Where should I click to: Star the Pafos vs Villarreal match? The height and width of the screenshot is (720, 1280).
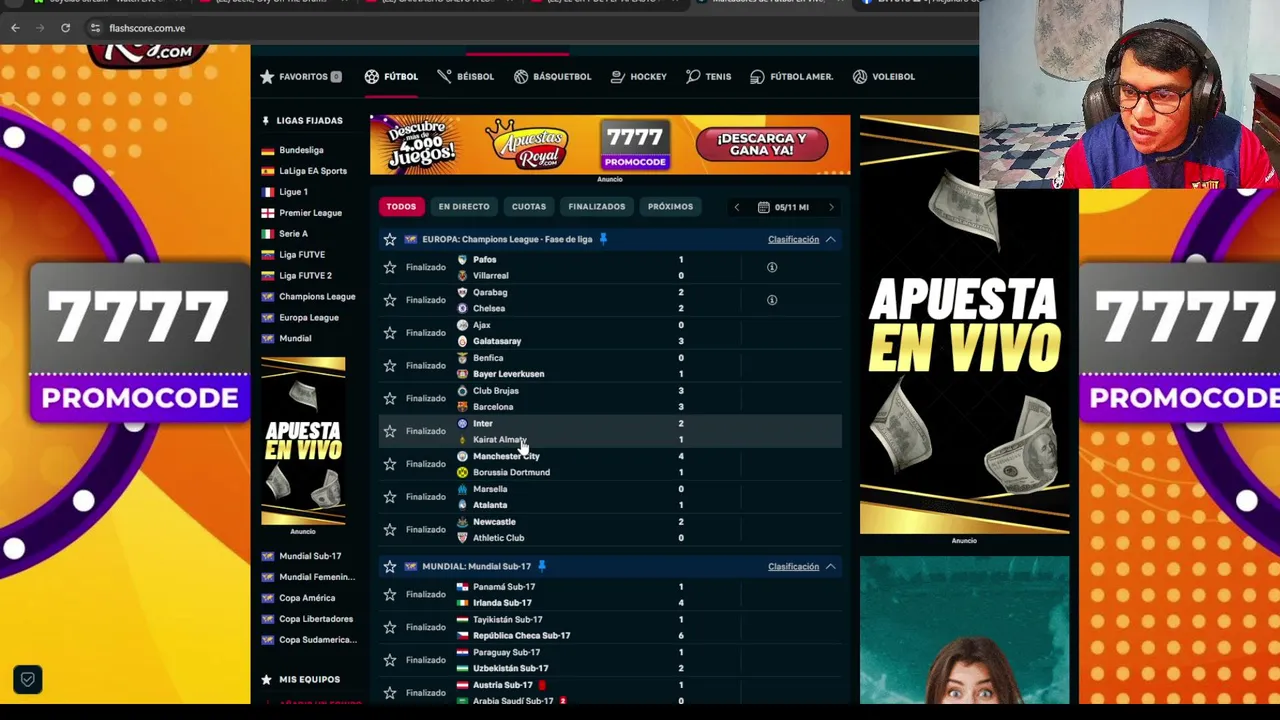(390, 267)
